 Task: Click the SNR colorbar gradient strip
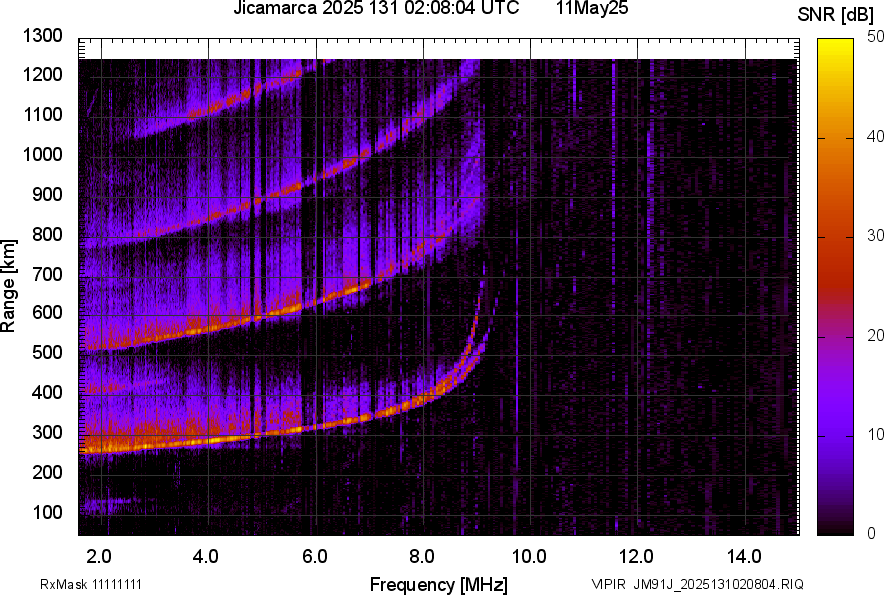pos(835,287)
